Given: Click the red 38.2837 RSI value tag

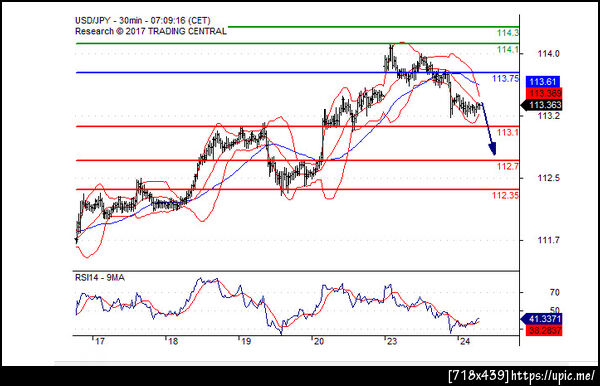Looking at the screenshot, I should [544, 330].
